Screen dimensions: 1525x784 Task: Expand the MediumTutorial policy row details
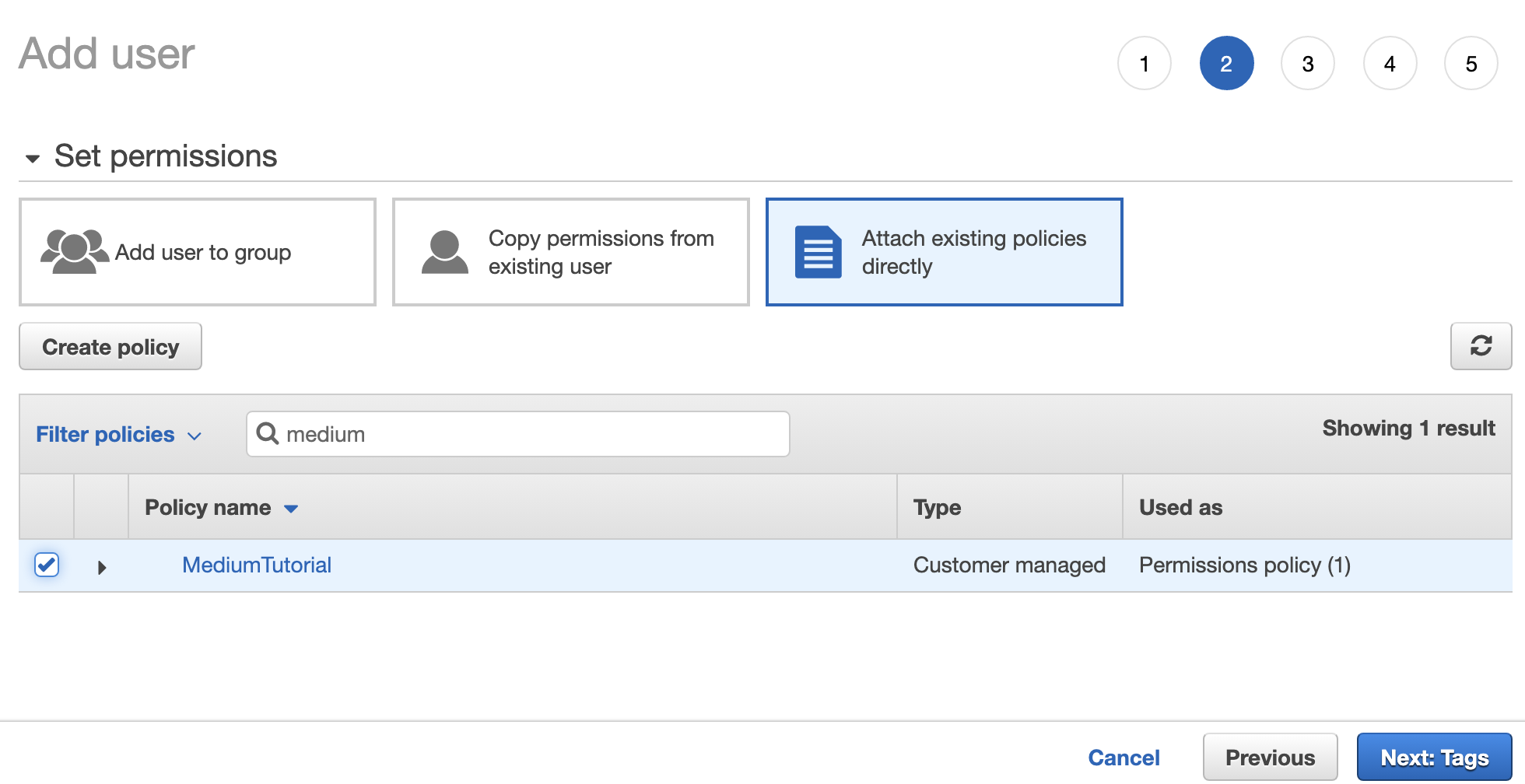(102, 567)
